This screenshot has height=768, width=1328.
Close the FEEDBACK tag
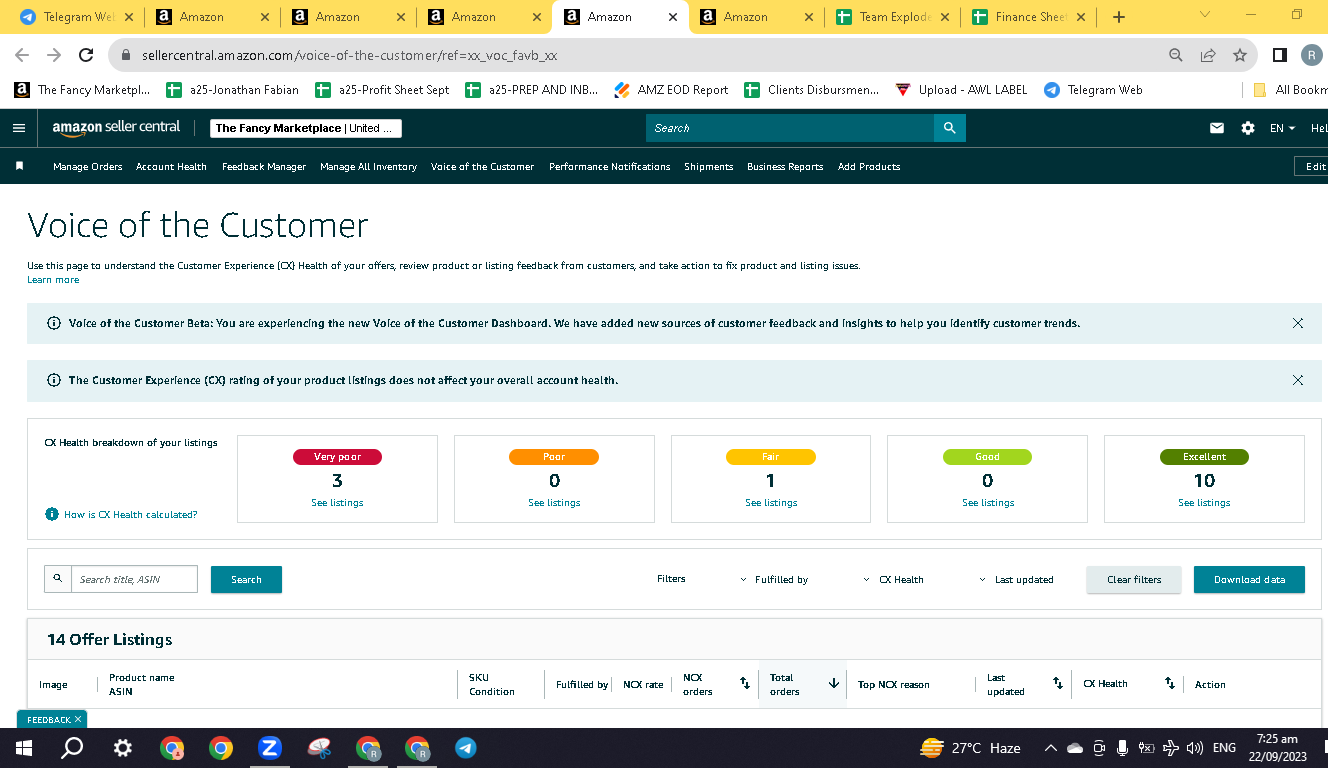coord(78,719)
